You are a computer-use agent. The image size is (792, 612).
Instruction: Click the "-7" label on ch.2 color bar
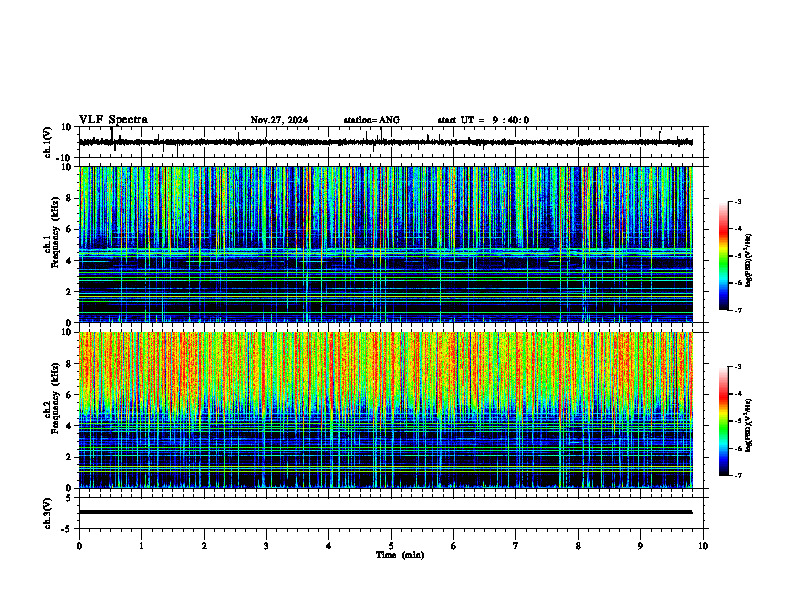(738, 476)
